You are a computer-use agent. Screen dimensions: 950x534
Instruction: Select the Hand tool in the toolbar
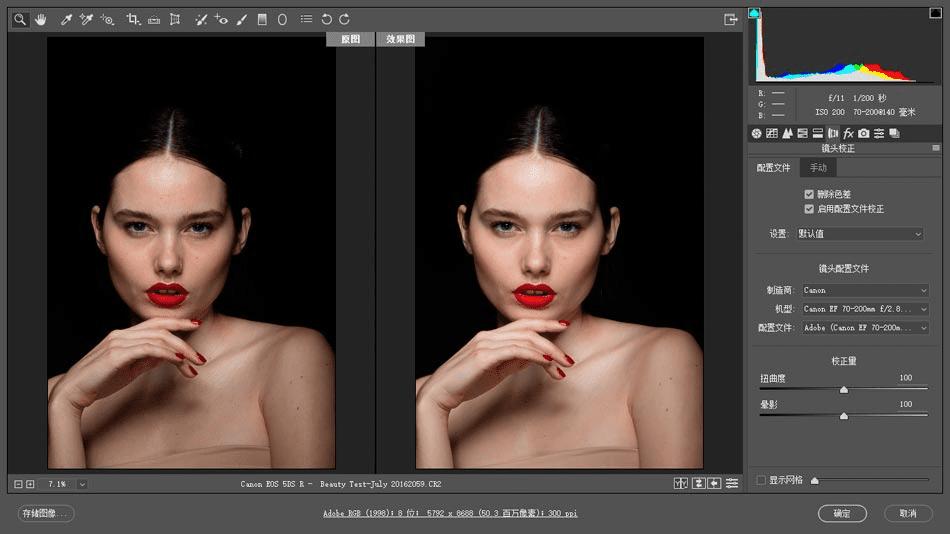pos(41,19)
